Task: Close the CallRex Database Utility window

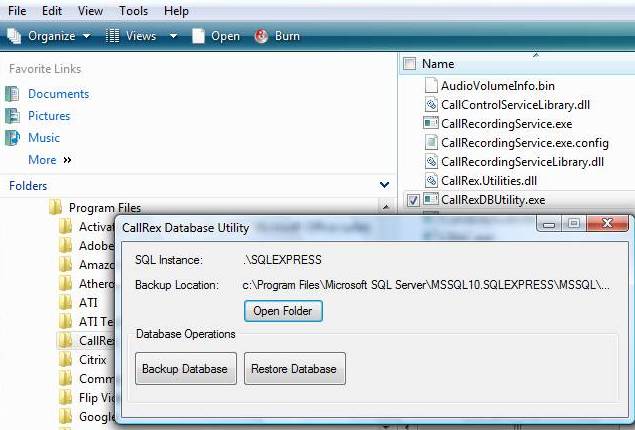Action: pyautogui.click(x=607, y=223)
